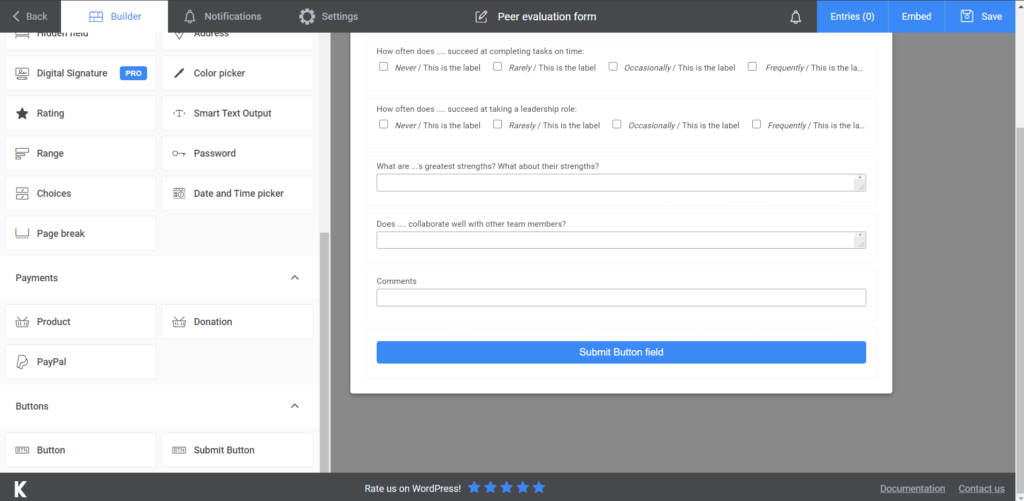The width and height of the screenshot is (1024, 501).
Task: Click the Smart Text Output icon
Action: point(179,113)
